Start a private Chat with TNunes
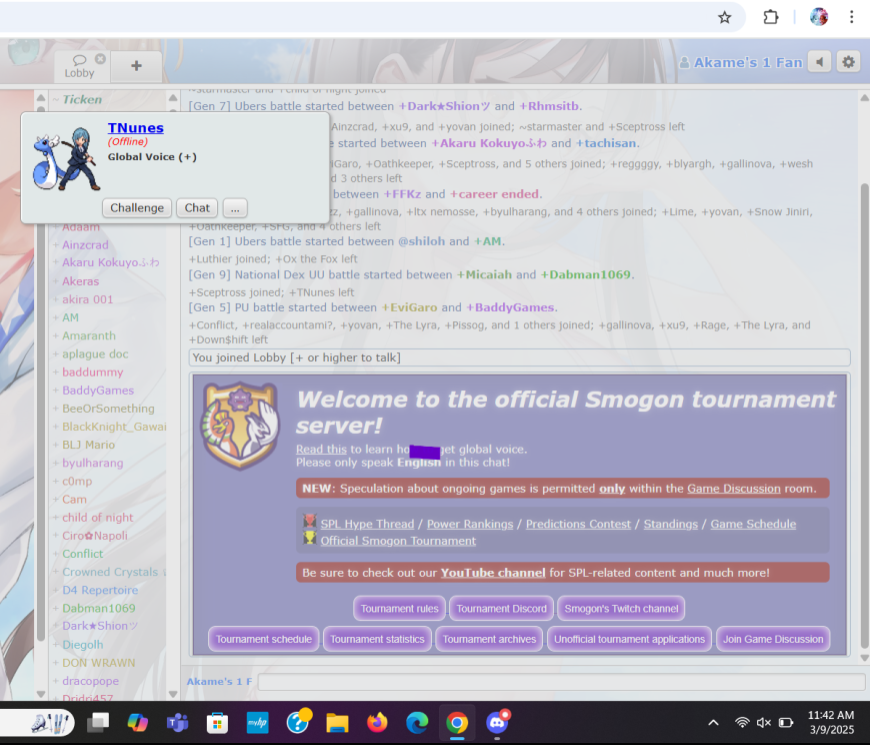 [197, 208]
